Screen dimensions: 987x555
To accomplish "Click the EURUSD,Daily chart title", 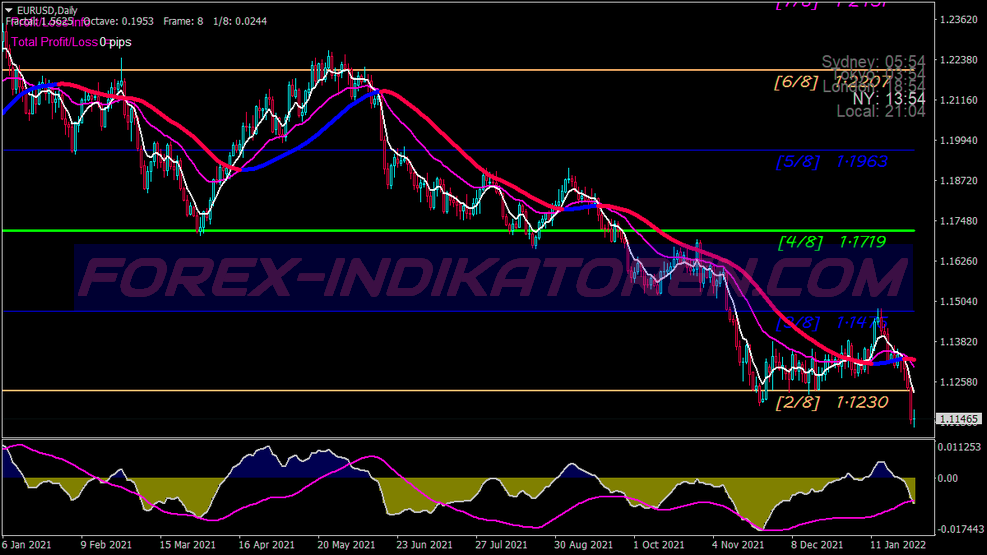I will [x=48, y=10].
